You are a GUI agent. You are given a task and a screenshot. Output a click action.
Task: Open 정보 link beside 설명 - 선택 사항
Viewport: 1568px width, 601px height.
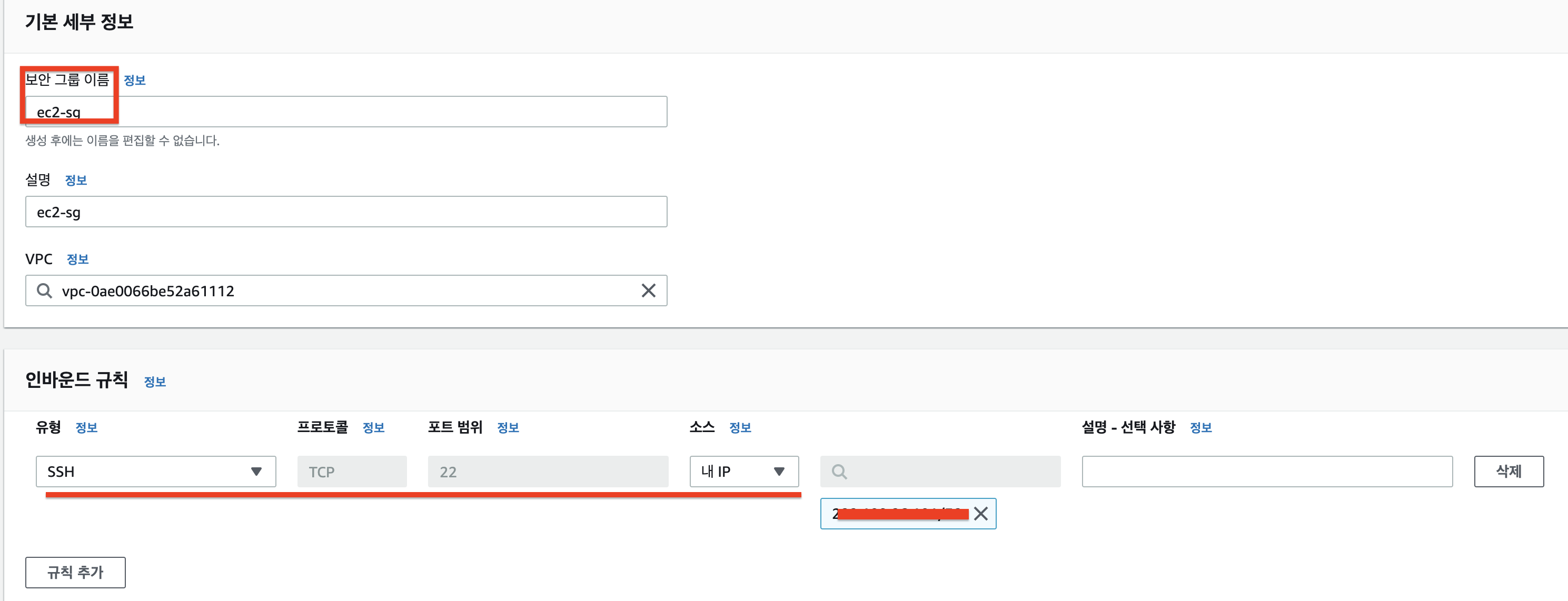[x=1200, y=428]
